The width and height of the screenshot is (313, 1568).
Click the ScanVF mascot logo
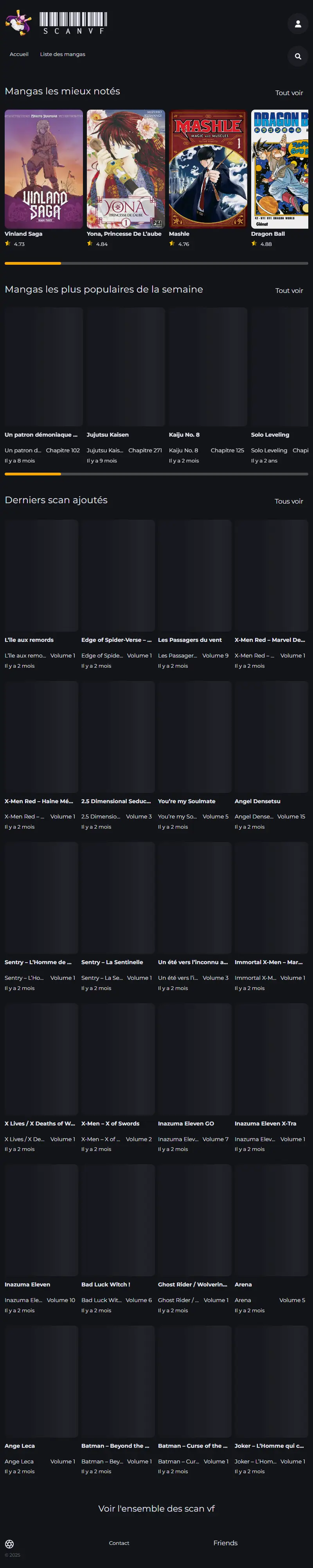click(x=19, y=23)
